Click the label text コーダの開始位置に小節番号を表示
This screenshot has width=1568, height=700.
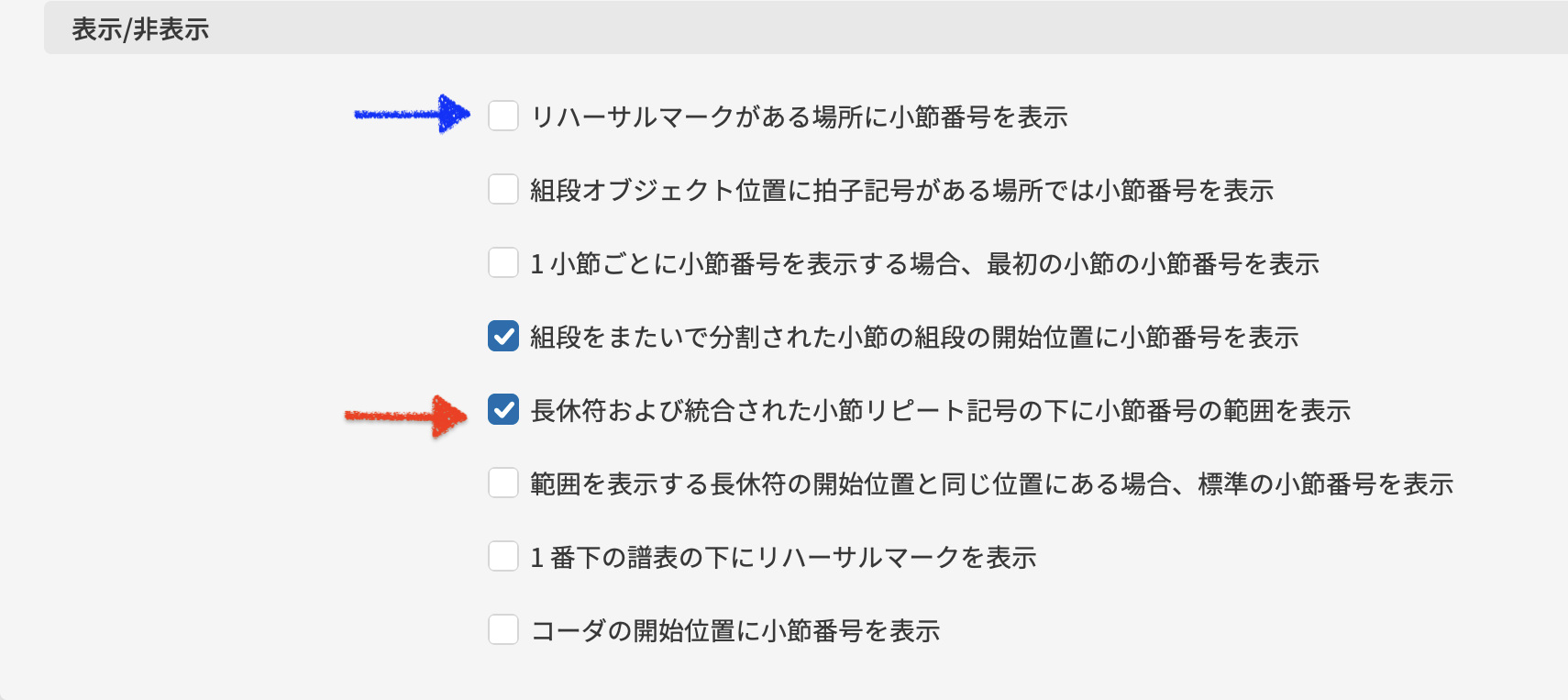tap(735, 631)
